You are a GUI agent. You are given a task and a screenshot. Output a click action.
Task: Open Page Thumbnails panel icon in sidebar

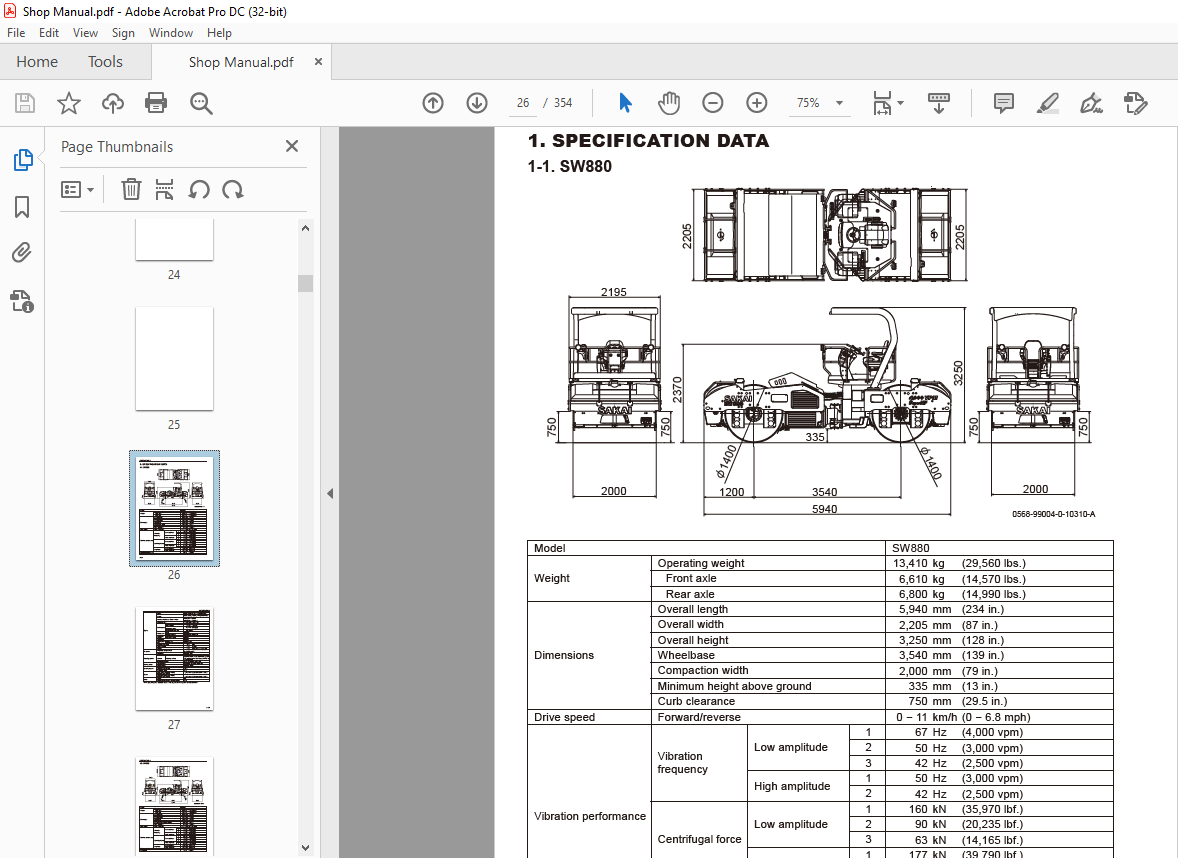coord(23,159)
